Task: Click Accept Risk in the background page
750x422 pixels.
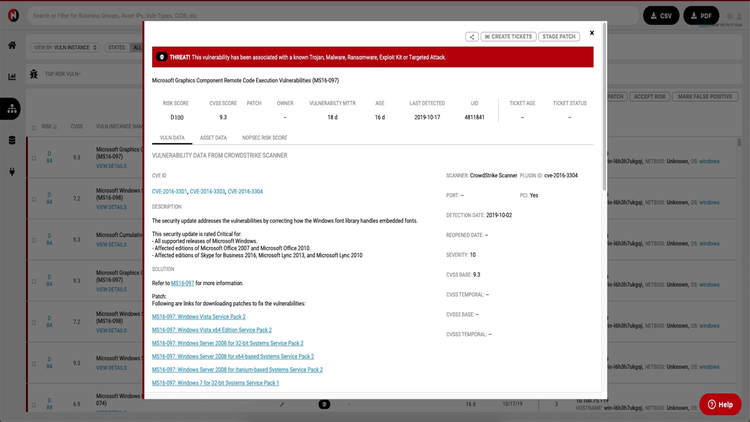Action: (x=650, y=97)
